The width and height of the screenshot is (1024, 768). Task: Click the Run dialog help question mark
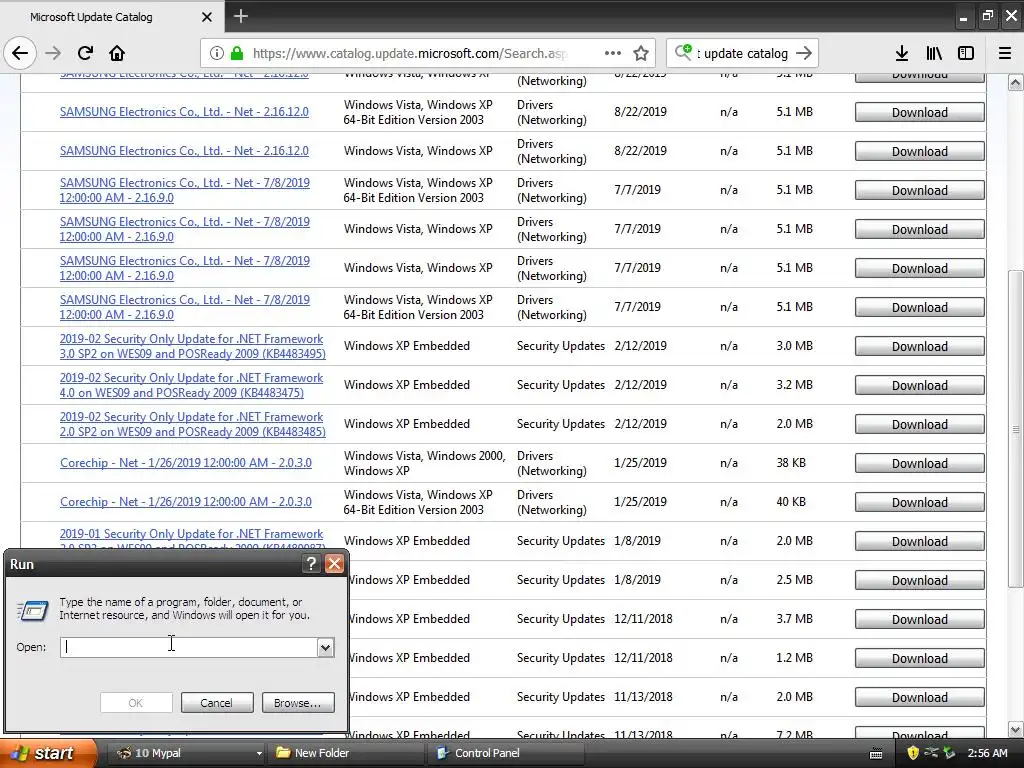coord(312,564)
